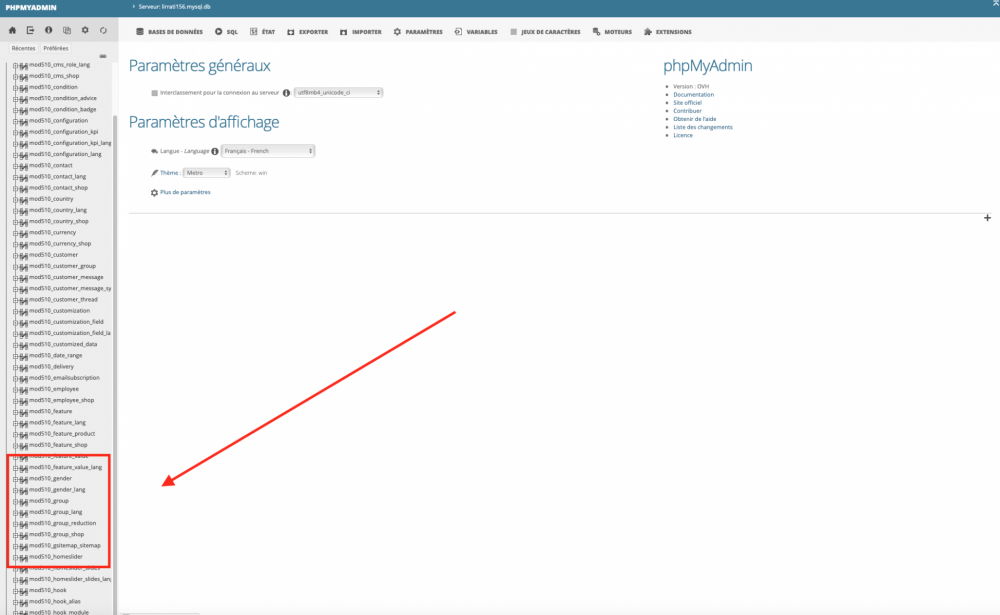Click server breadcrumb lirrati156.mysql.db
1000x615 pixels.
pyautogui.click(x=174, y=6)
